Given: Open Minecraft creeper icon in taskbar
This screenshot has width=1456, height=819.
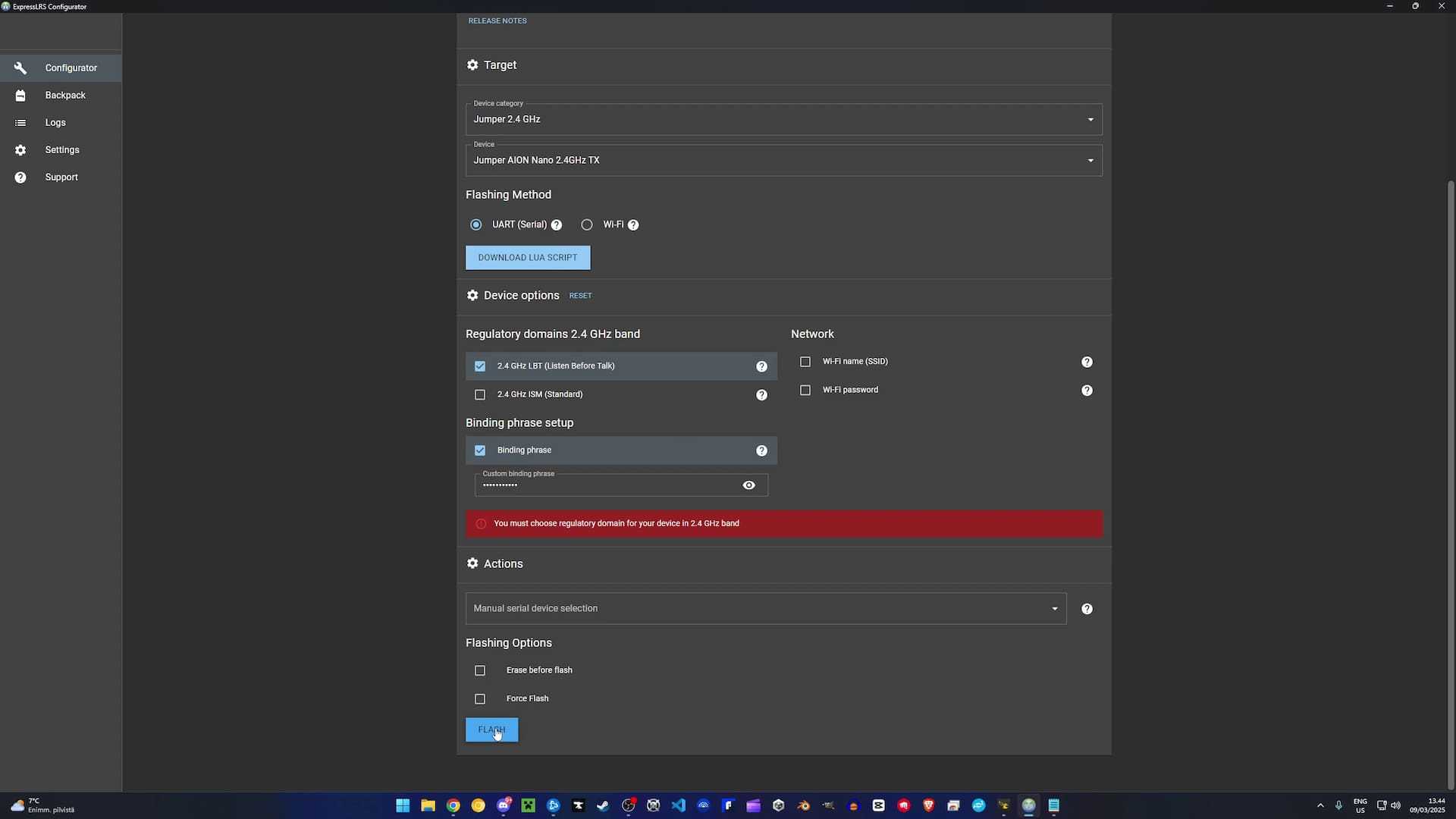Looking at the screenshot, I should coord(528,805).
